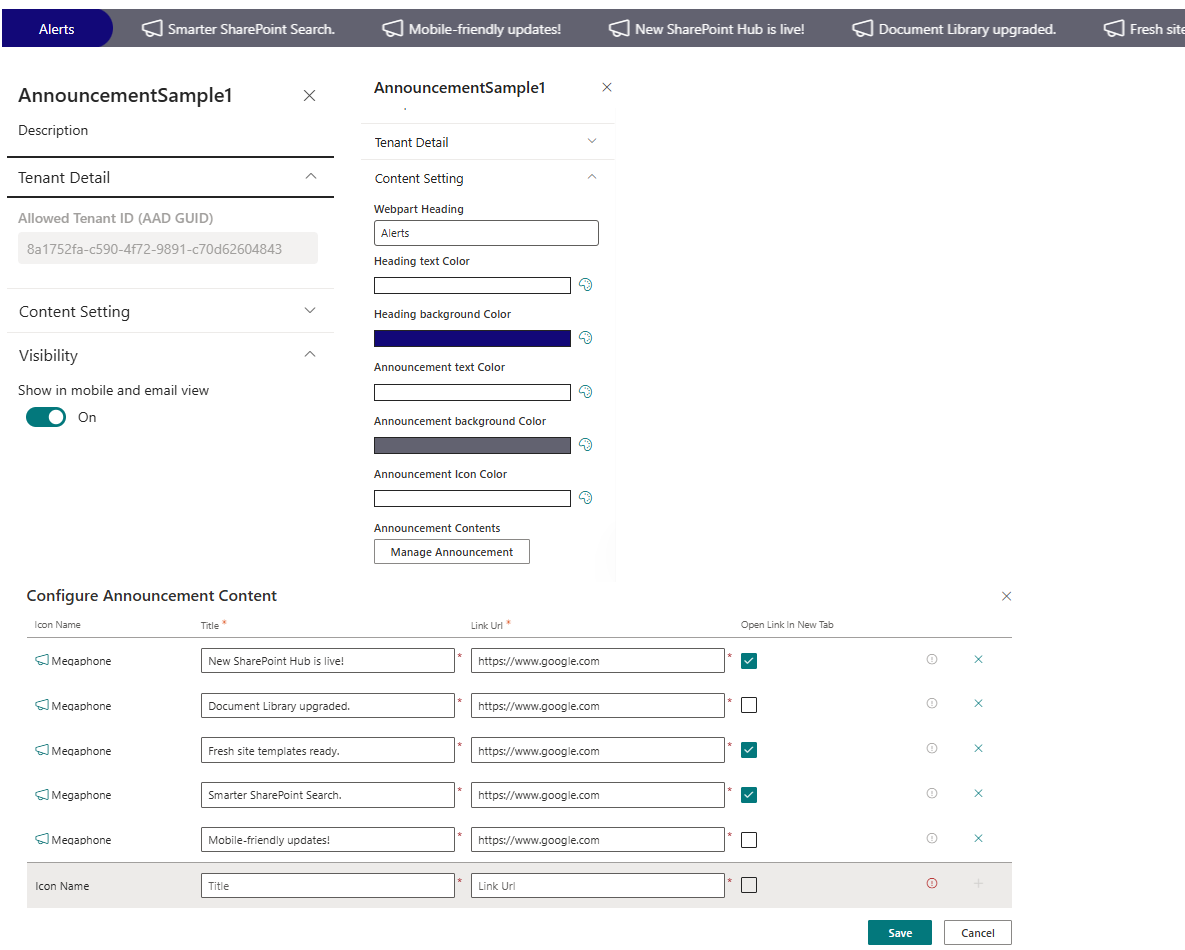Screen dimensions: 1185x950
Task: Collapse the Tenant Detail section in left panel
Action: click(x=310, y=177)
